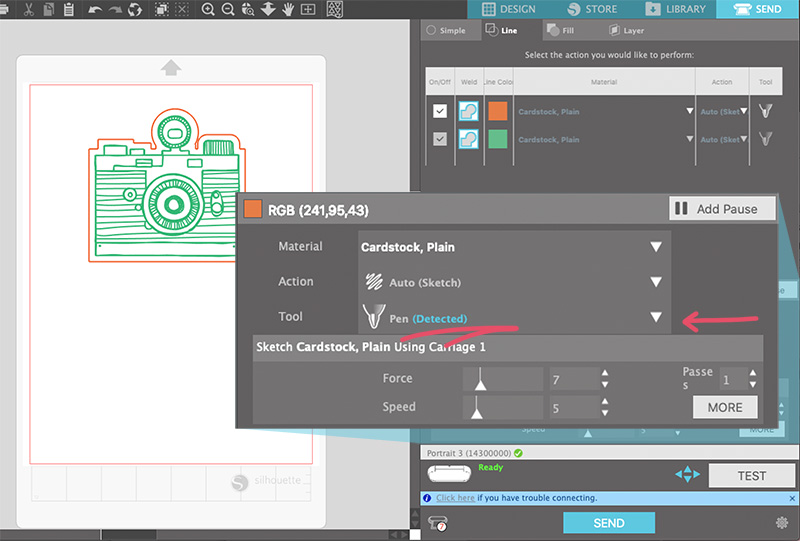Open the send queue icon with badge
The image size is (800, 541).
[437, 523]
